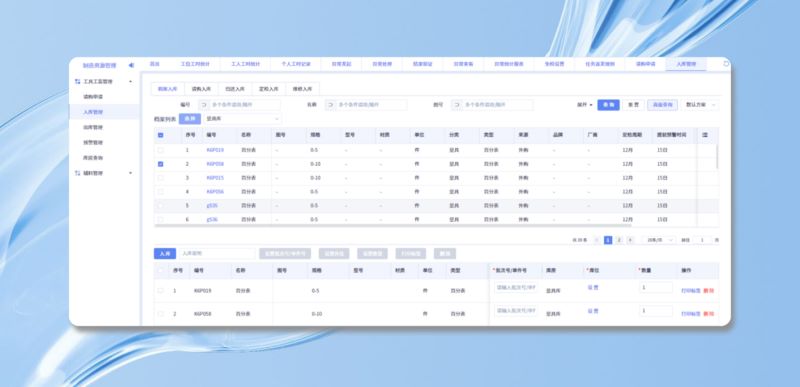Open the 默认方案 scheme dropdown

(699, 105)
